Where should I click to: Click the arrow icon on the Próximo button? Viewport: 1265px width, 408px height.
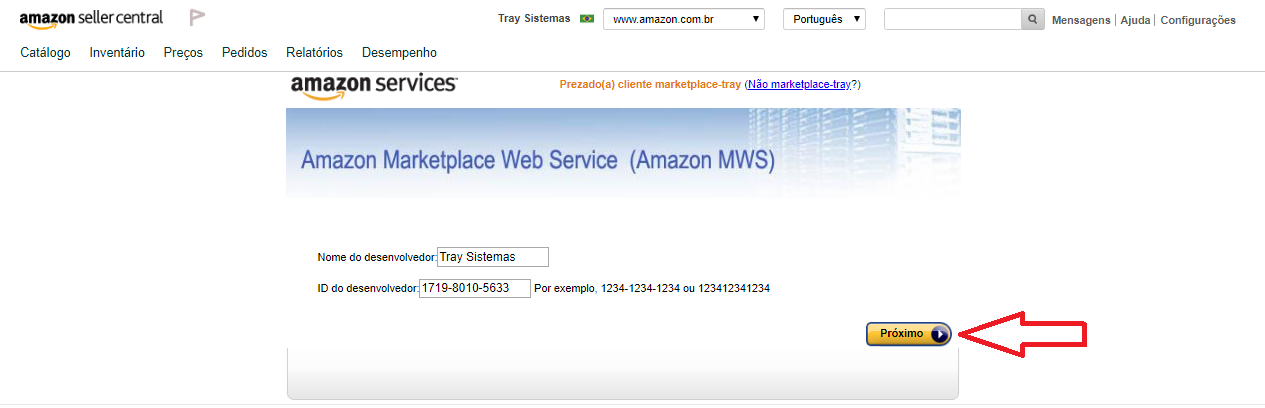pyautogui.click(x=938, y=334)
